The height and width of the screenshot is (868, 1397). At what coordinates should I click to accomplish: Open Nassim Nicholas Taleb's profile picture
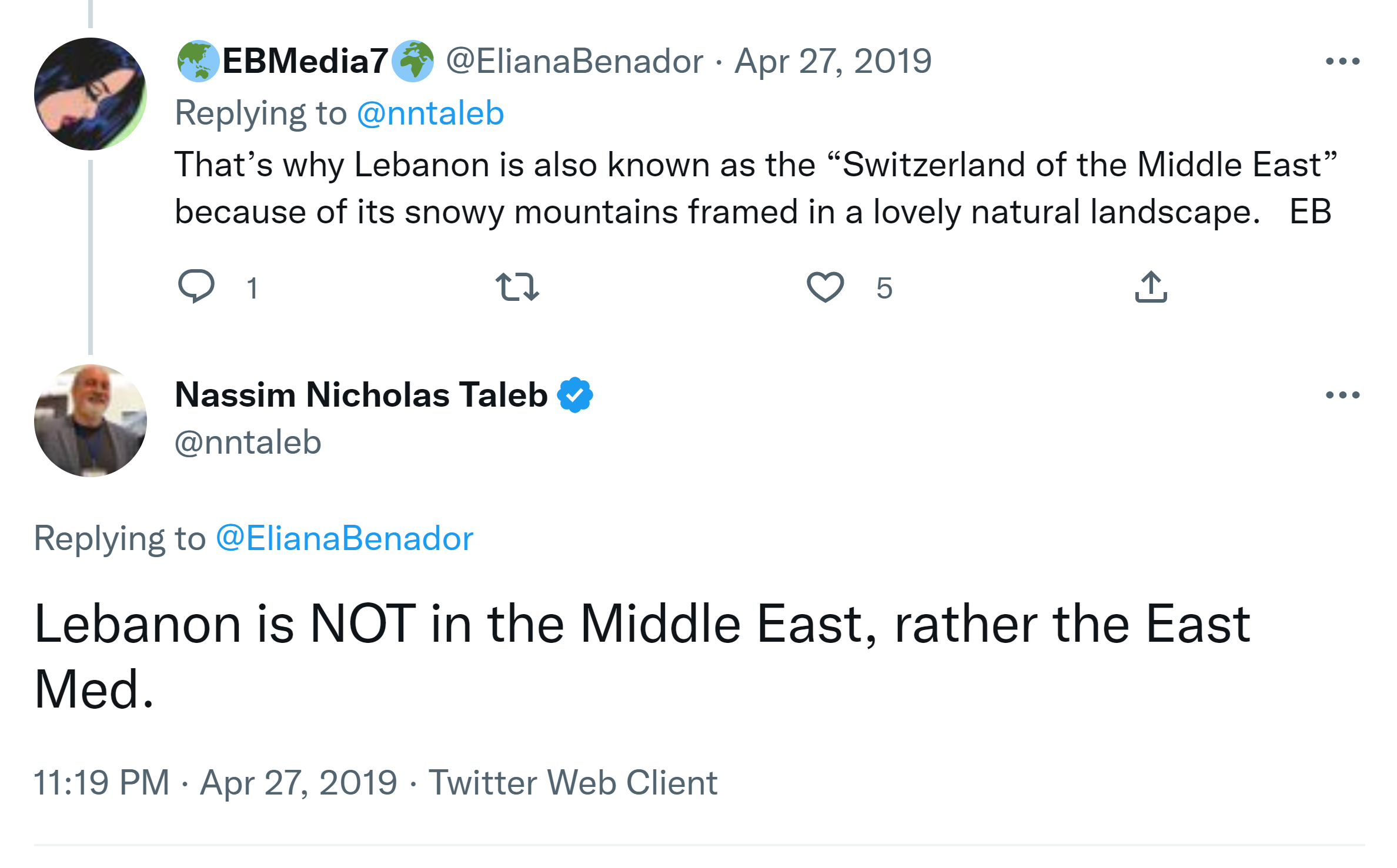coord(90,421)
